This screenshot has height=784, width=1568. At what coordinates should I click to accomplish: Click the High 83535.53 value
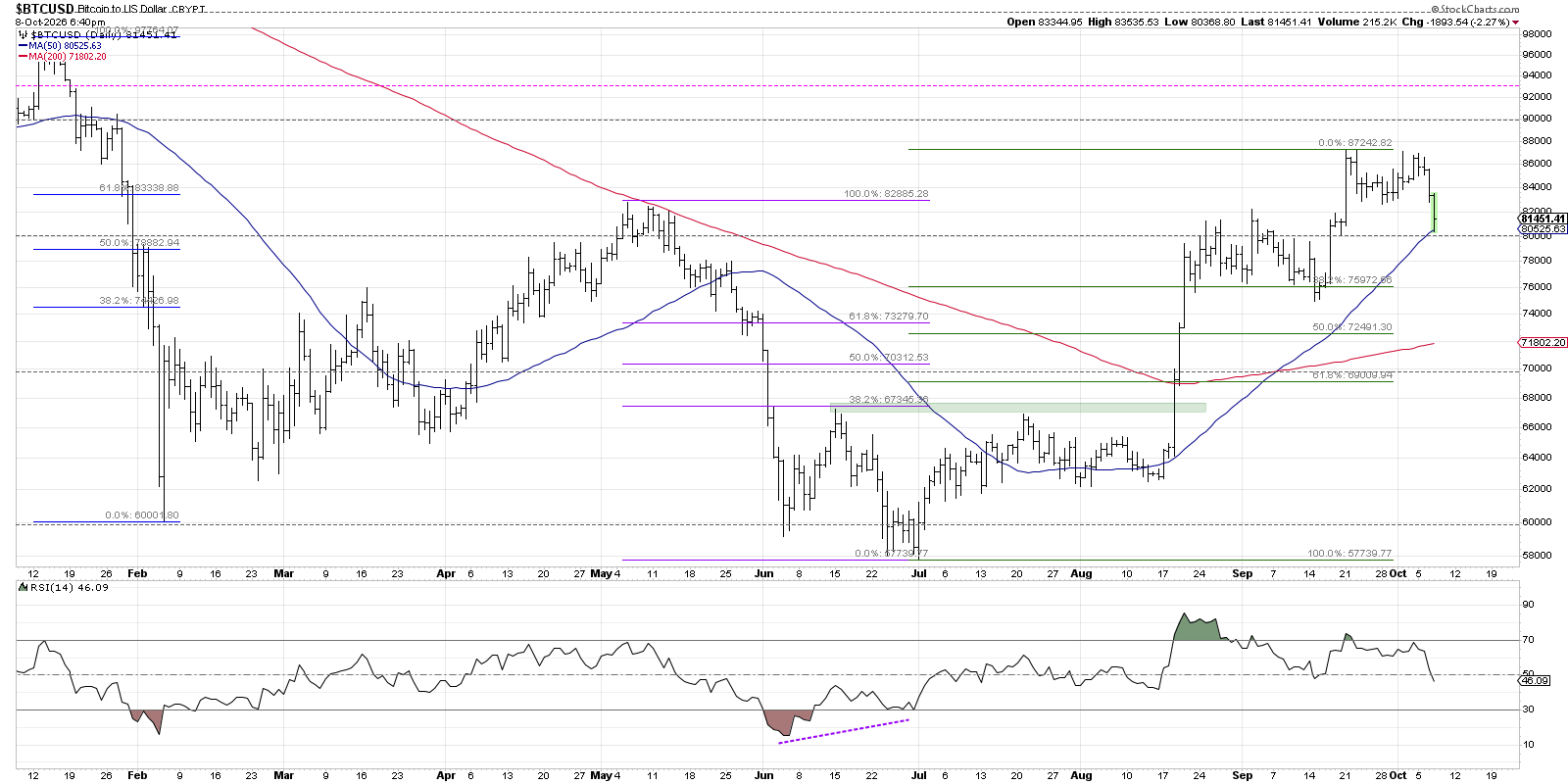point(1123,22)
